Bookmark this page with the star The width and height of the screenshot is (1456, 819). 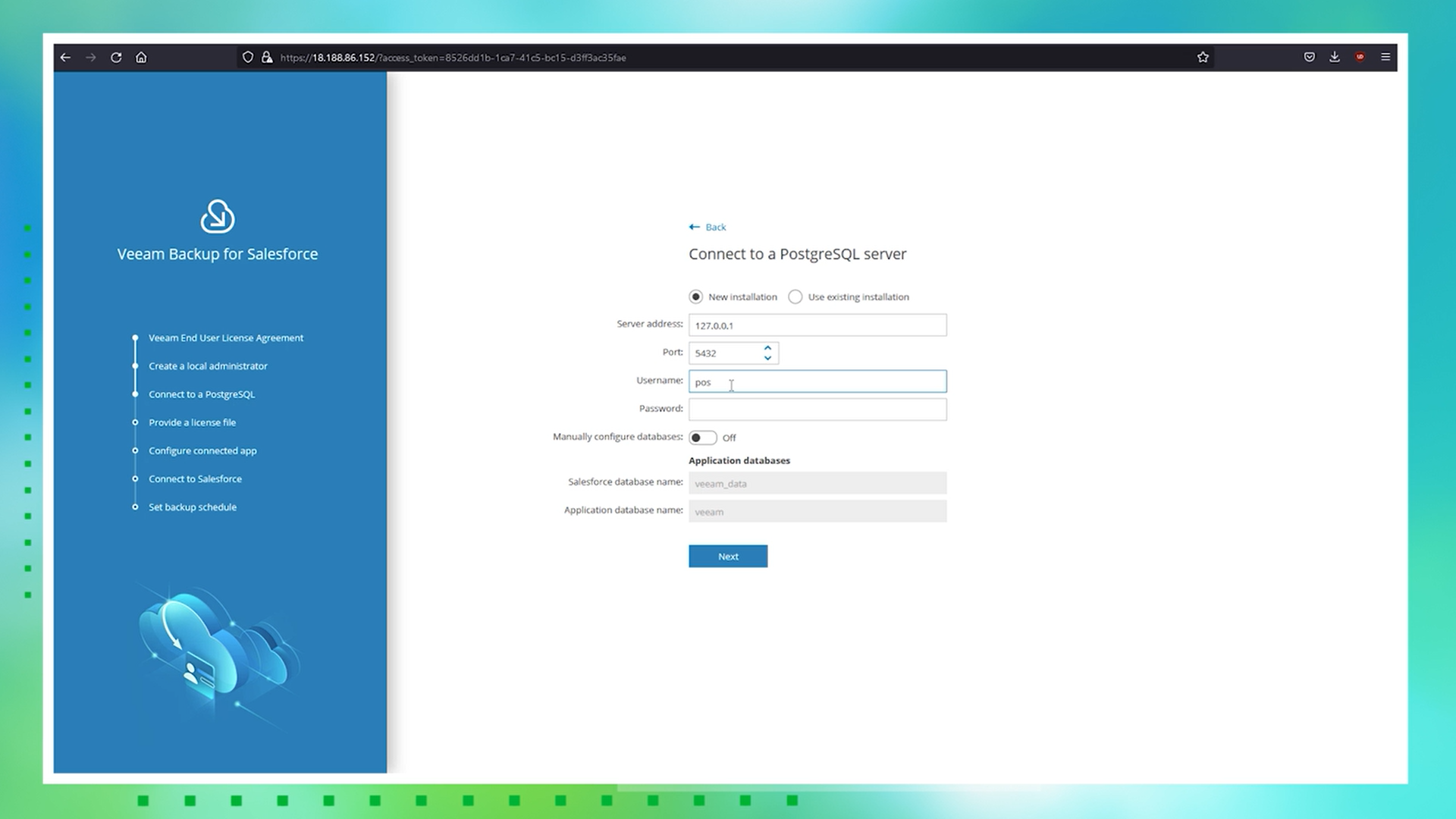[x=1203, y=58]
